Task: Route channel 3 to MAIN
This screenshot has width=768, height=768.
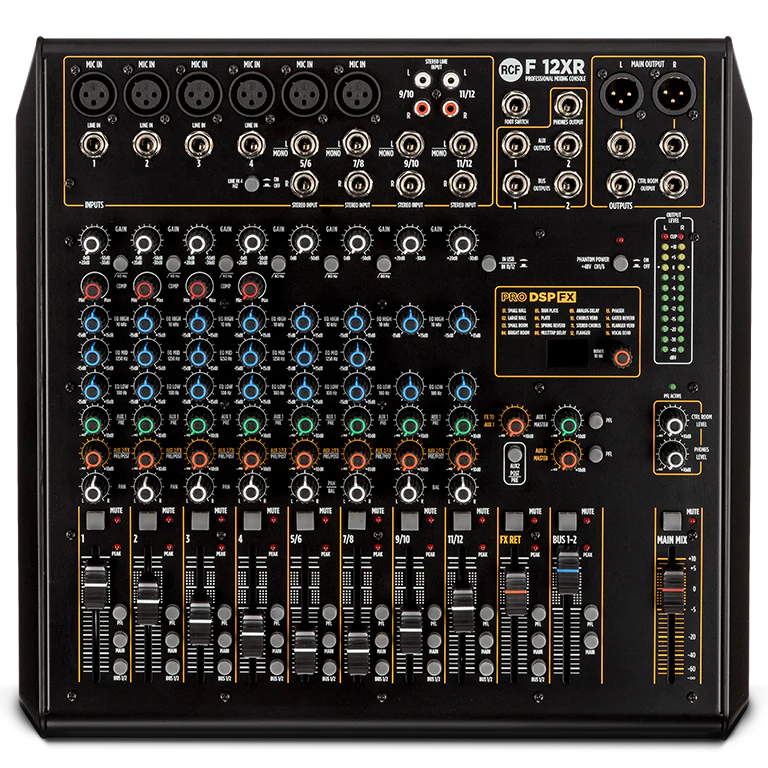Action: [225, 640]
